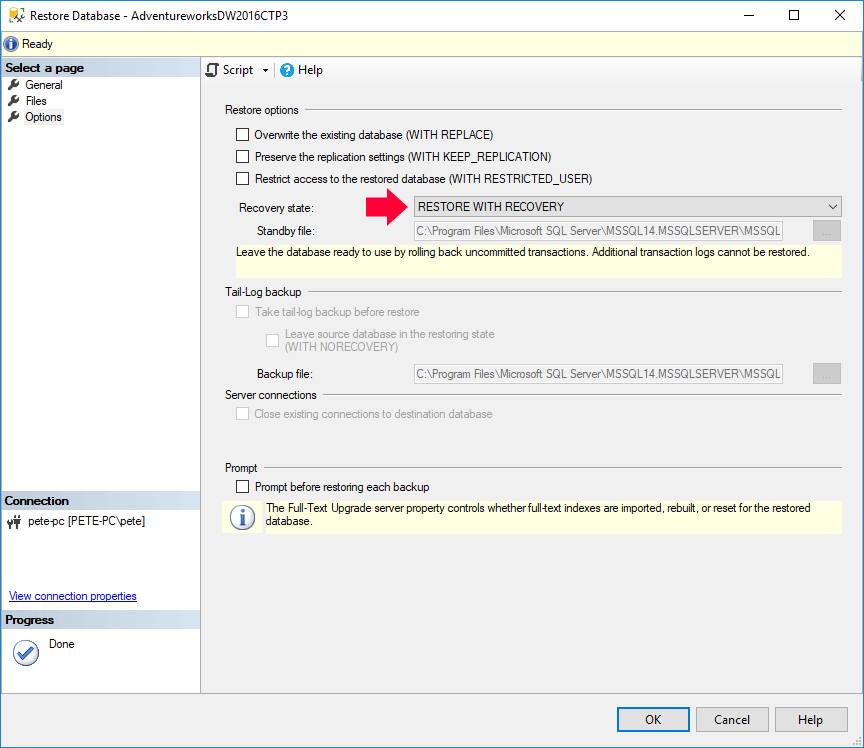Click the Script label in toolbar

point(238,70)
